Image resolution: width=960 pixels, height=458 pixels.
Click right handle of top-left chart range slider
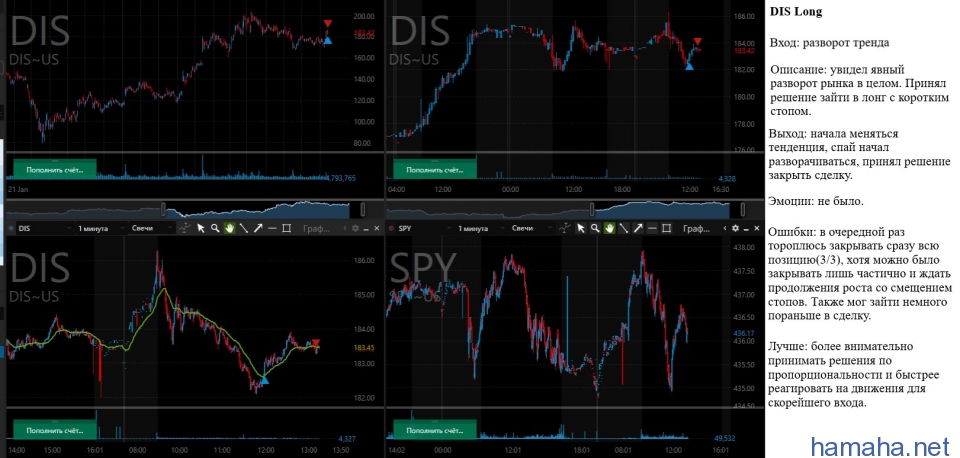(x=363, y=209)
